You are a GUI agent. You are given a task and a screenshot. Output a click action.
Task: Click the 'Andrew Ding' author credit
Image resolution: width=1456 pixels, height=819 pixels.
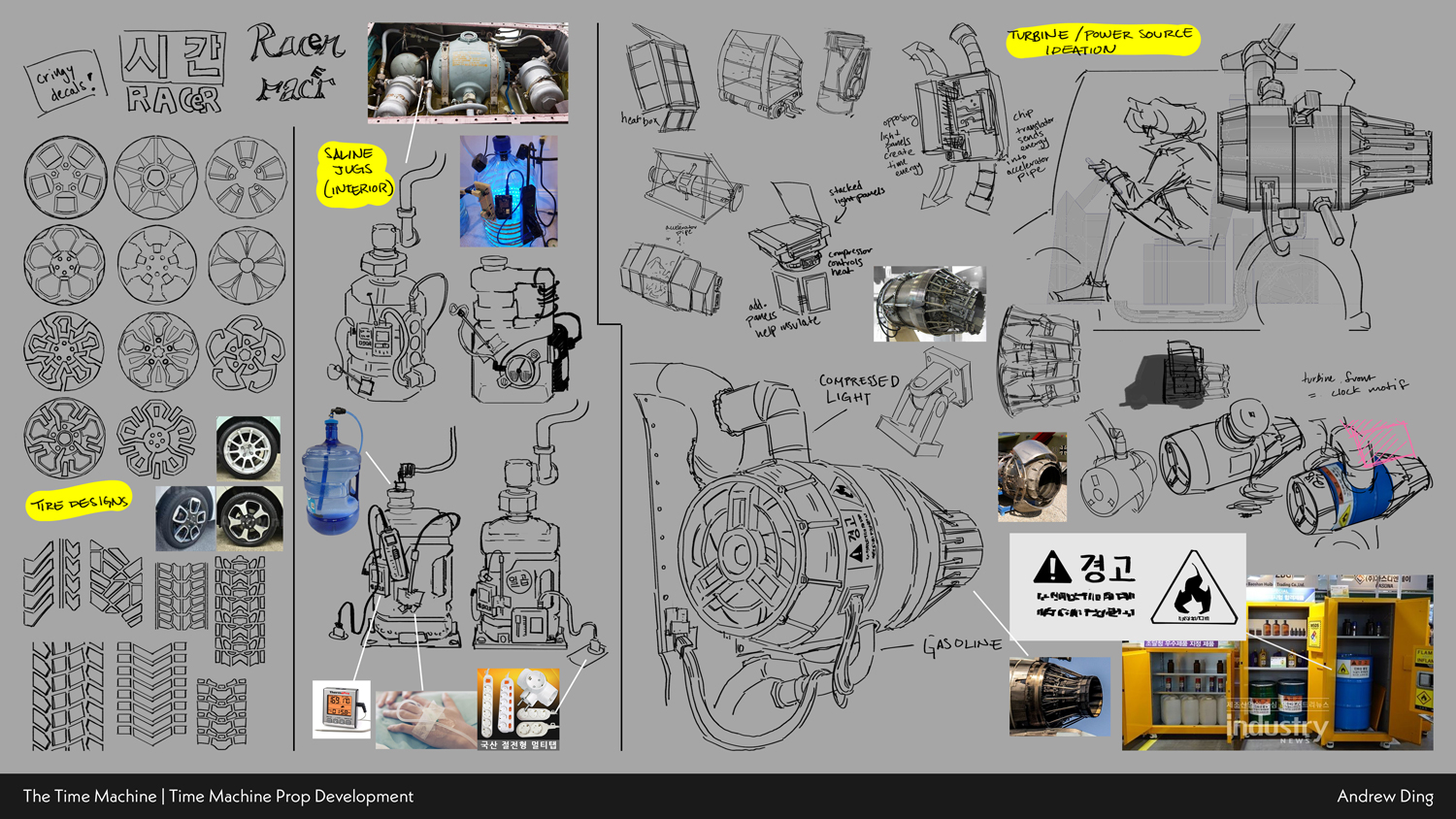[x=1384, y=797]
